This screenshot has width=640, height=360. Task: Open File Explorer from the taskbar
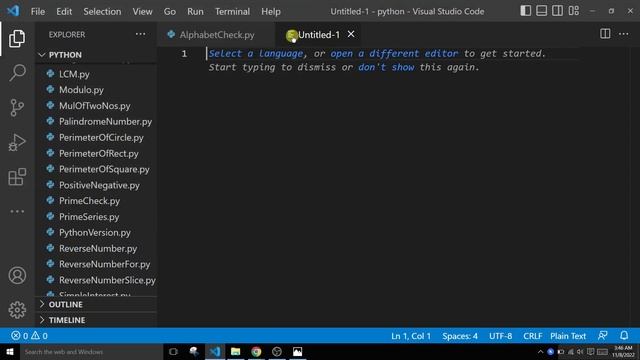[236, 351]
